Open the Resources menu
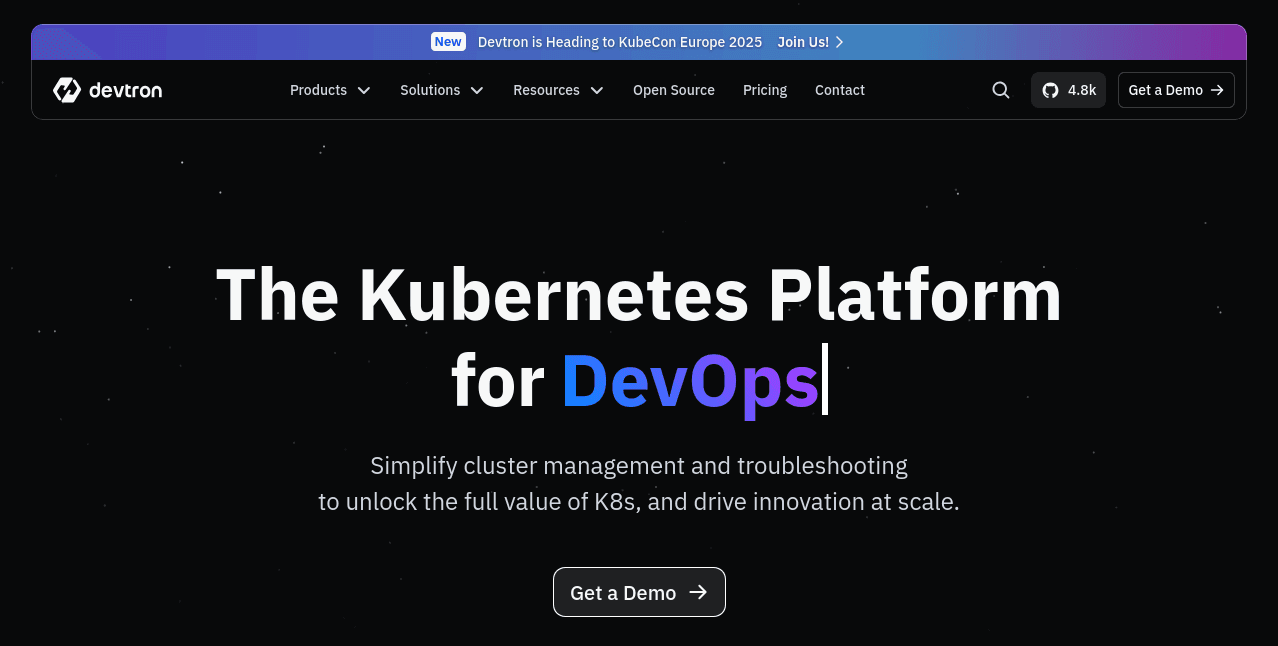 click(x=558, y=90)
